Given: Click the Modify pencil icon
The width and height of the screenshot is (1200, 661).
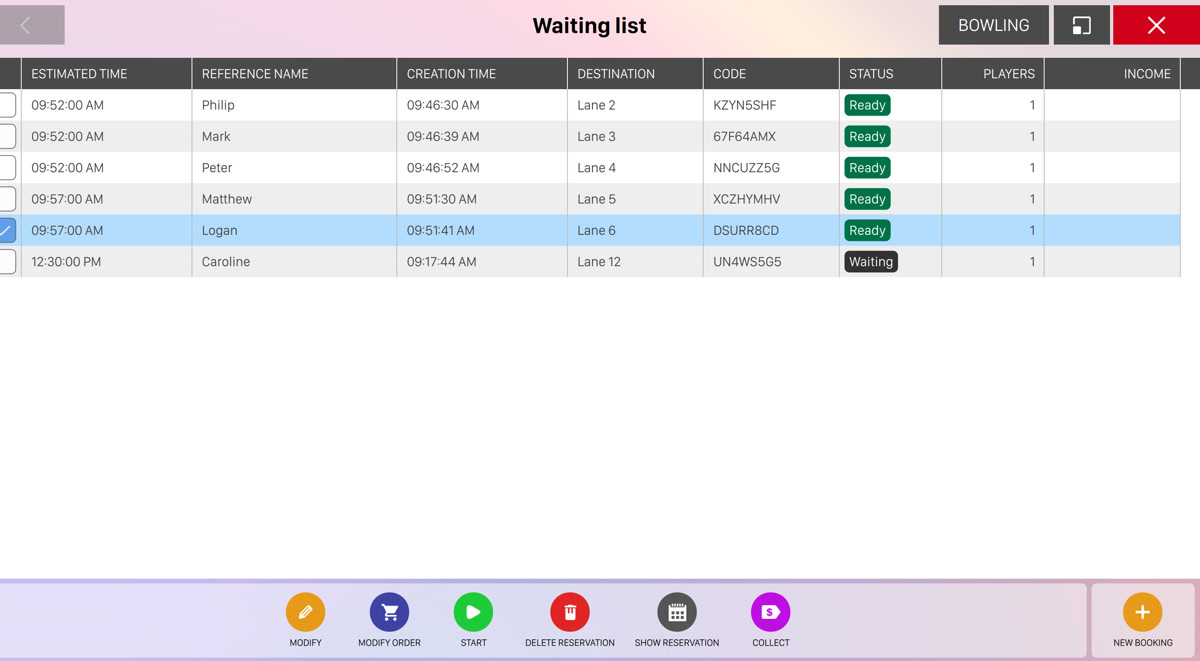Looking at the screenshot, I should (305, 612).
